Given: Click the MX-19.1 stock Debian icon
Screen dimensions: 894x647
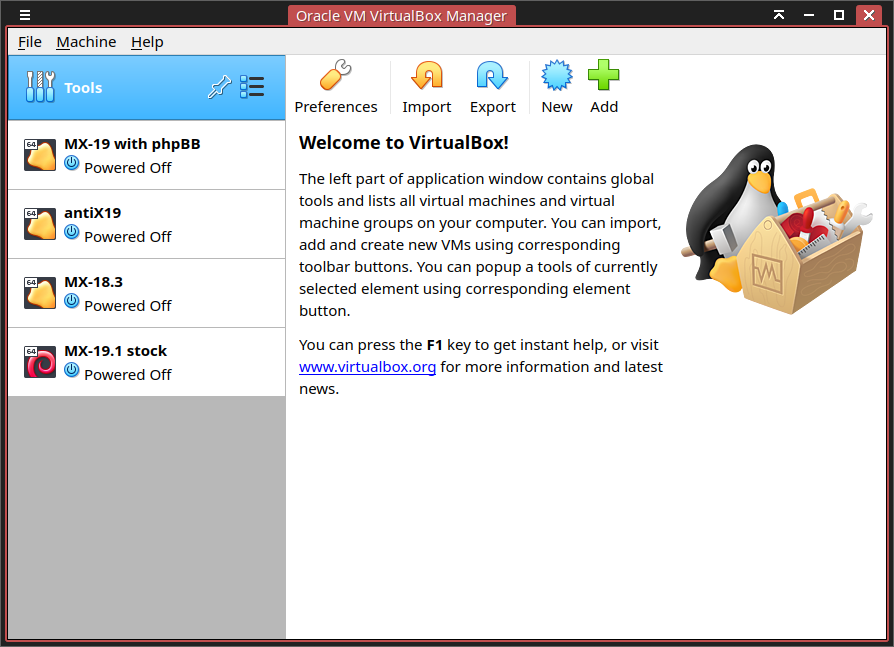Looking at the screenshot, I should [40, 362].
